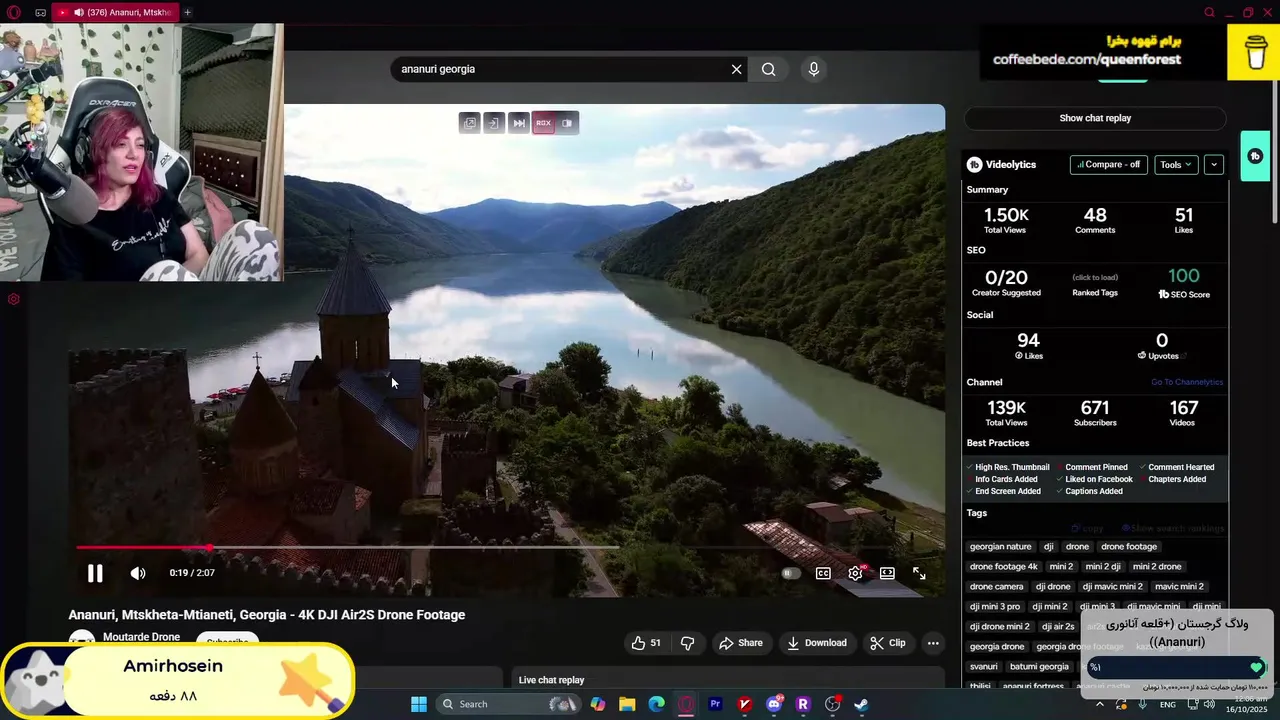The image size is (1280, 720).
Task: Open File Explorer from the taskbar
Action: pos(627,704)
